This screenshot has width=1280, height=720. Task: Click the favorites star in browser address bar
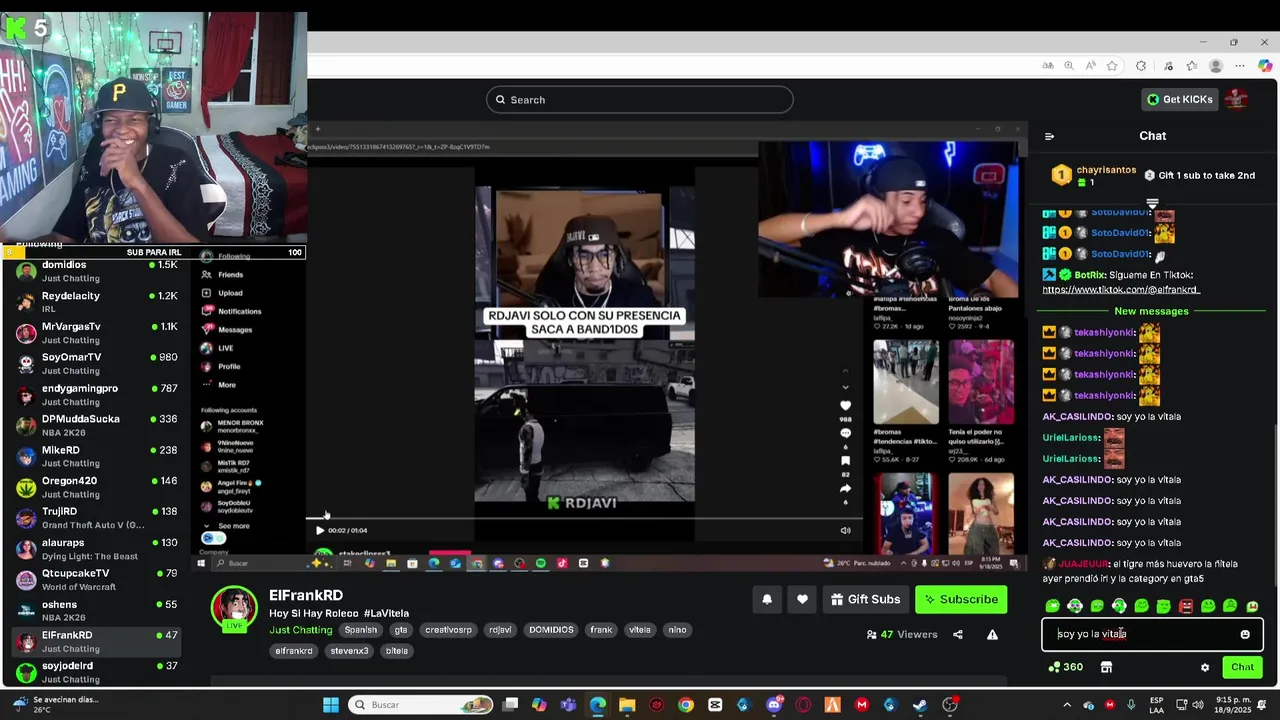point(1112,66)
